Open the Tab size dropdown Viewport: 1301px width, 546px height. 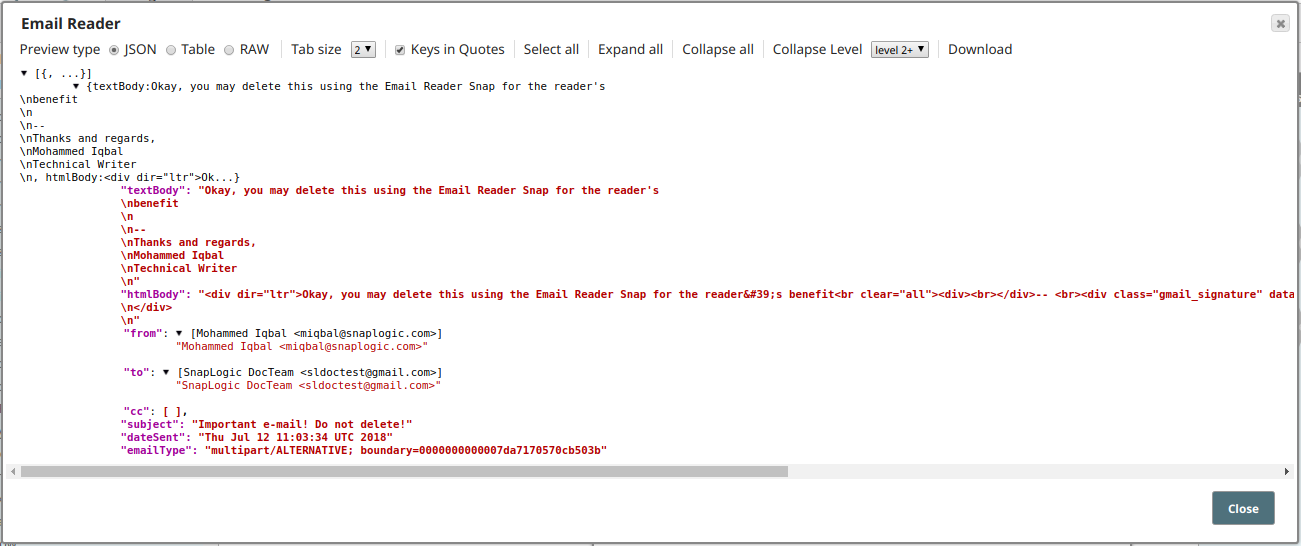363,49
